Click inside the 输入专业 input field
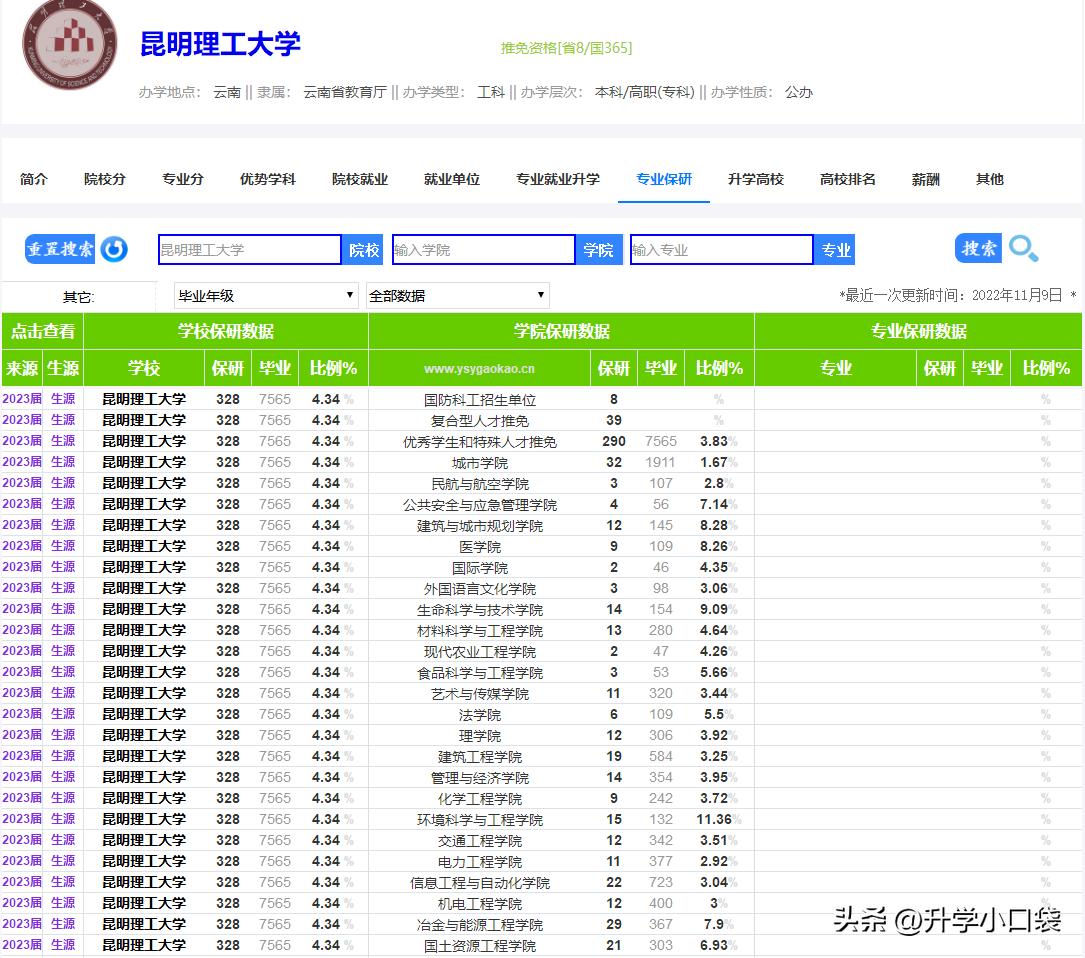 point(721,249)
